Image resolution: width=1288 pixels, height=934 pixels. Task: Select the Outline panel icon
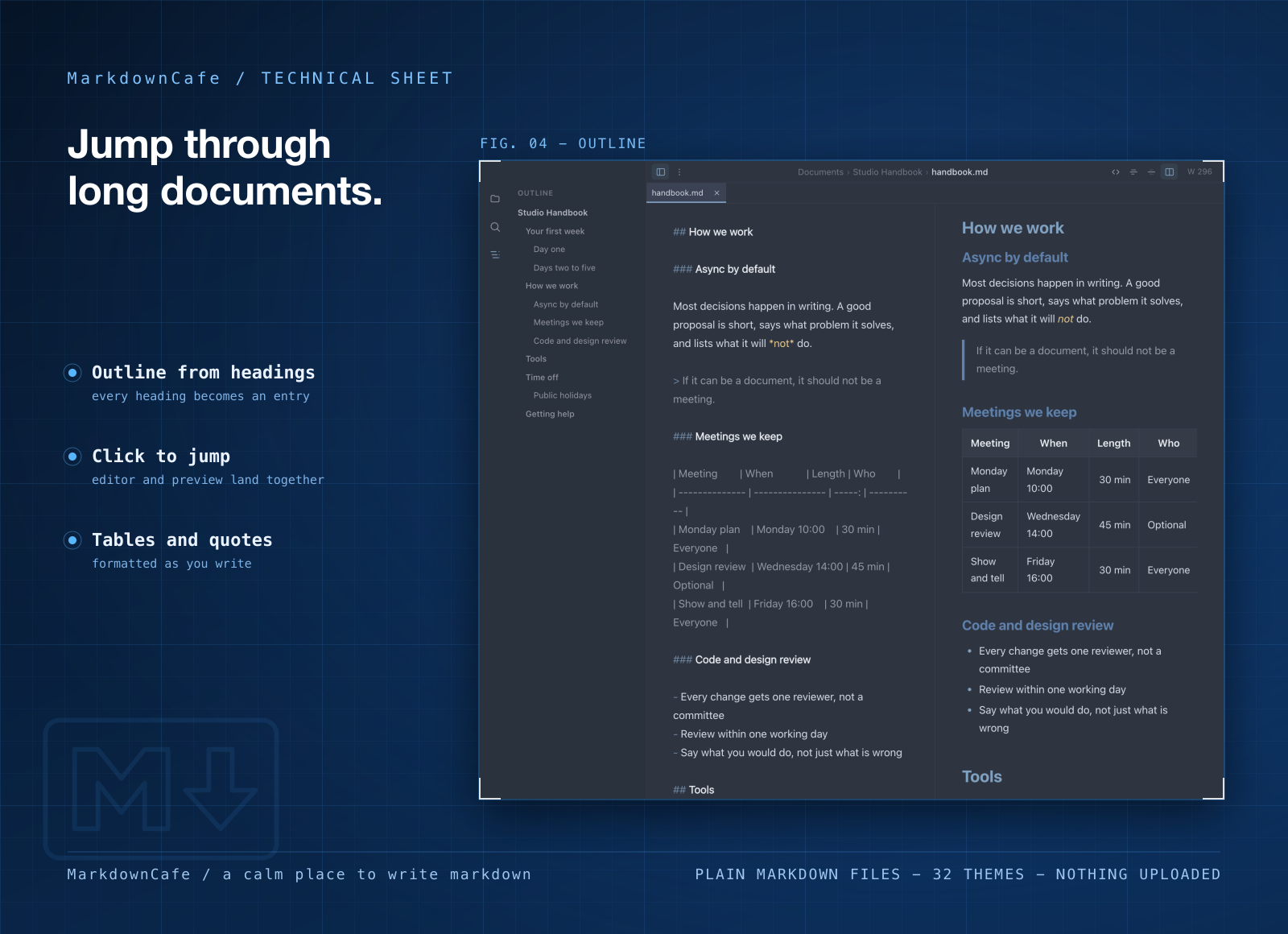pos(495,254)
